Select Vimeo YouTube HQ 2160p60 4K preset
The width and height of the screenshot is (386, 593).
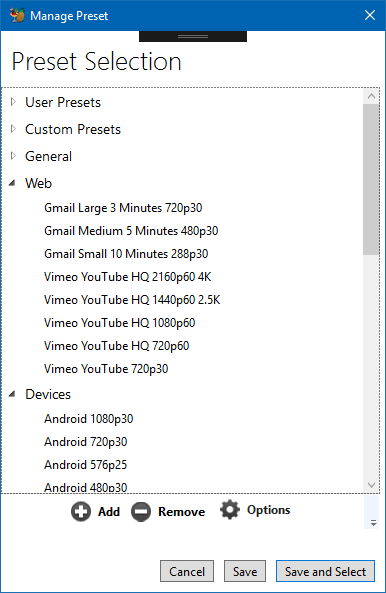128,277
